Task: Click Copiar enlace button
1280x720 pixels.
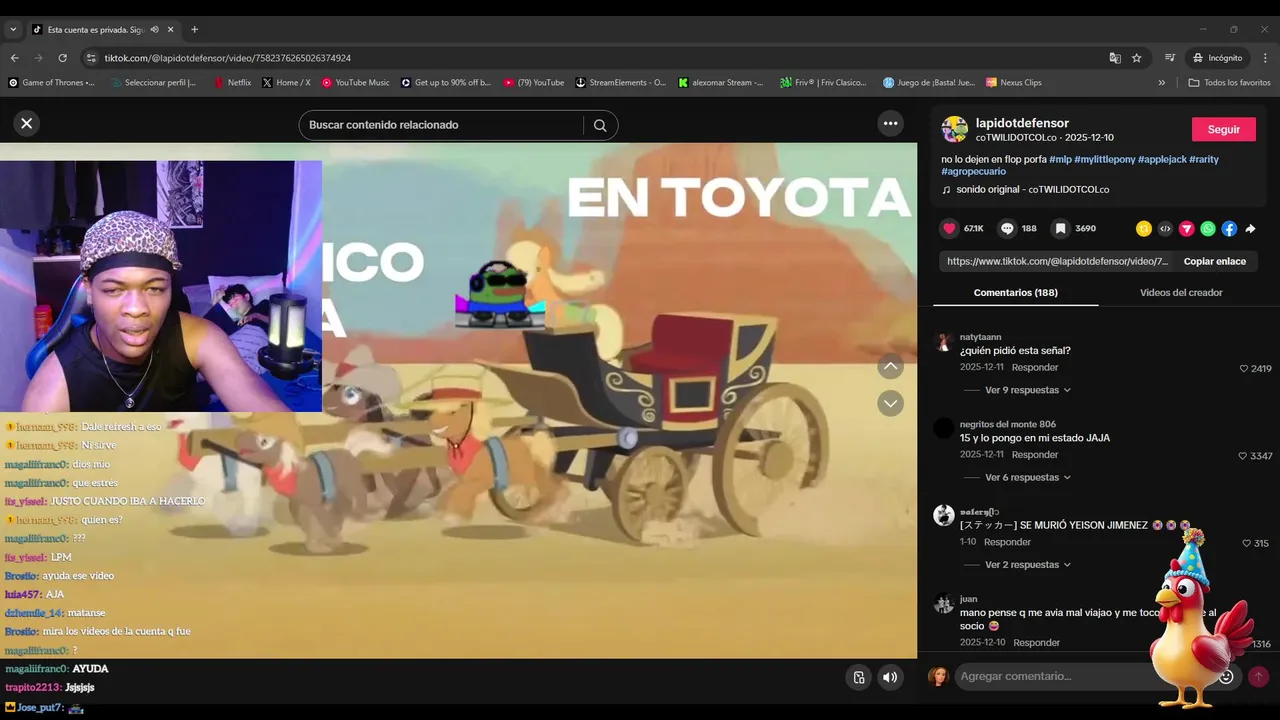Action: click(1215, 261)
